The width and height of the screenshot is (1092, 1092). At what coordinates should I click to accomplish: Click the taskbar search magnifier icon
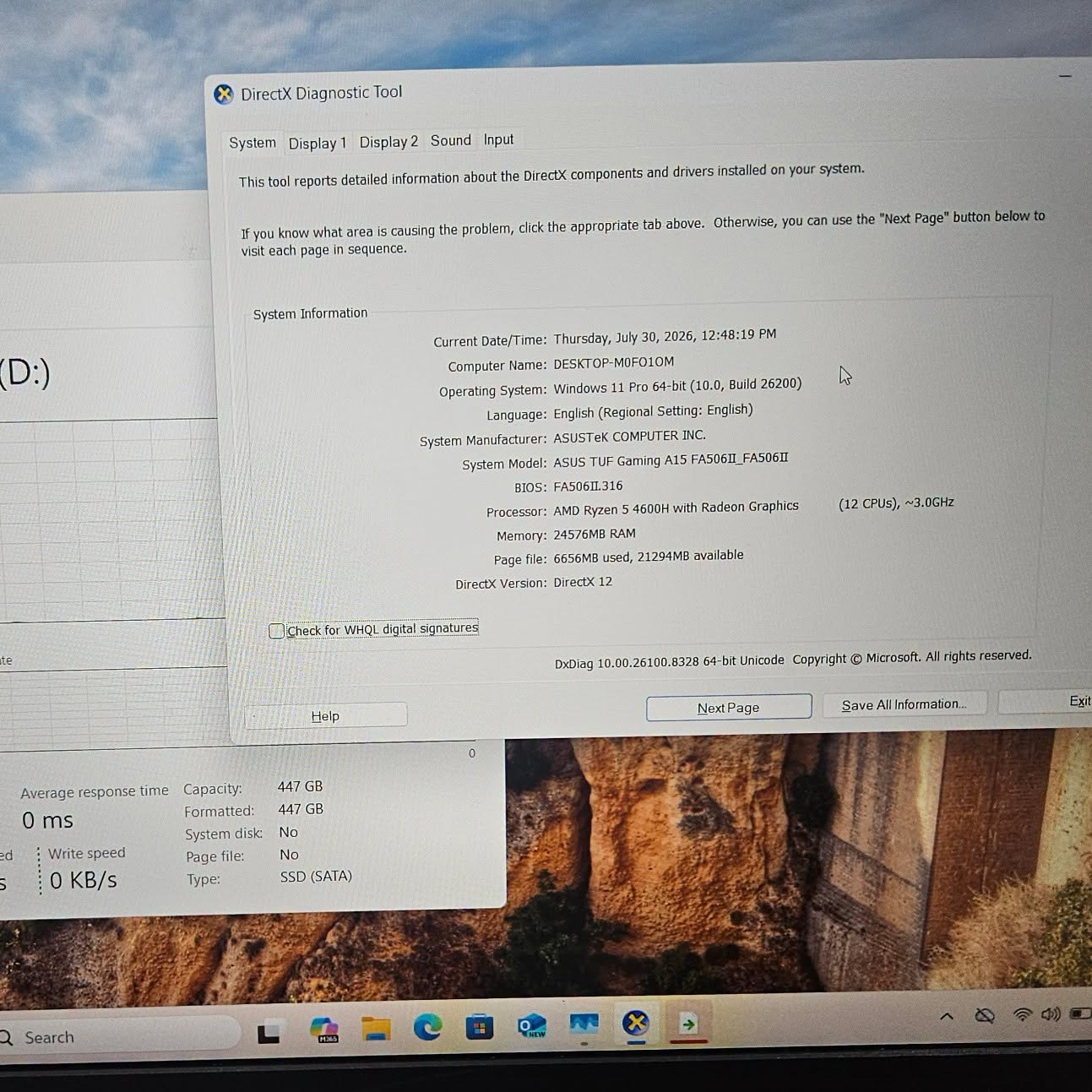7,1038
